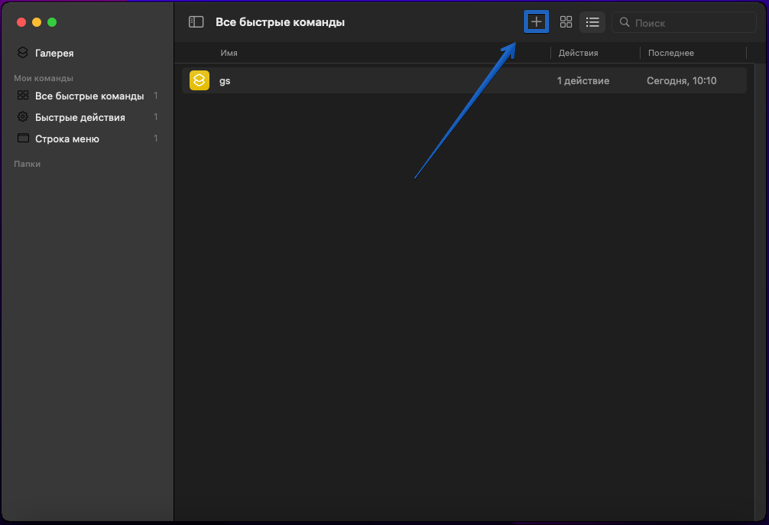Sort by Действия column header
The width and height of the screenshot is (769, 525).
tap(578, 53)
